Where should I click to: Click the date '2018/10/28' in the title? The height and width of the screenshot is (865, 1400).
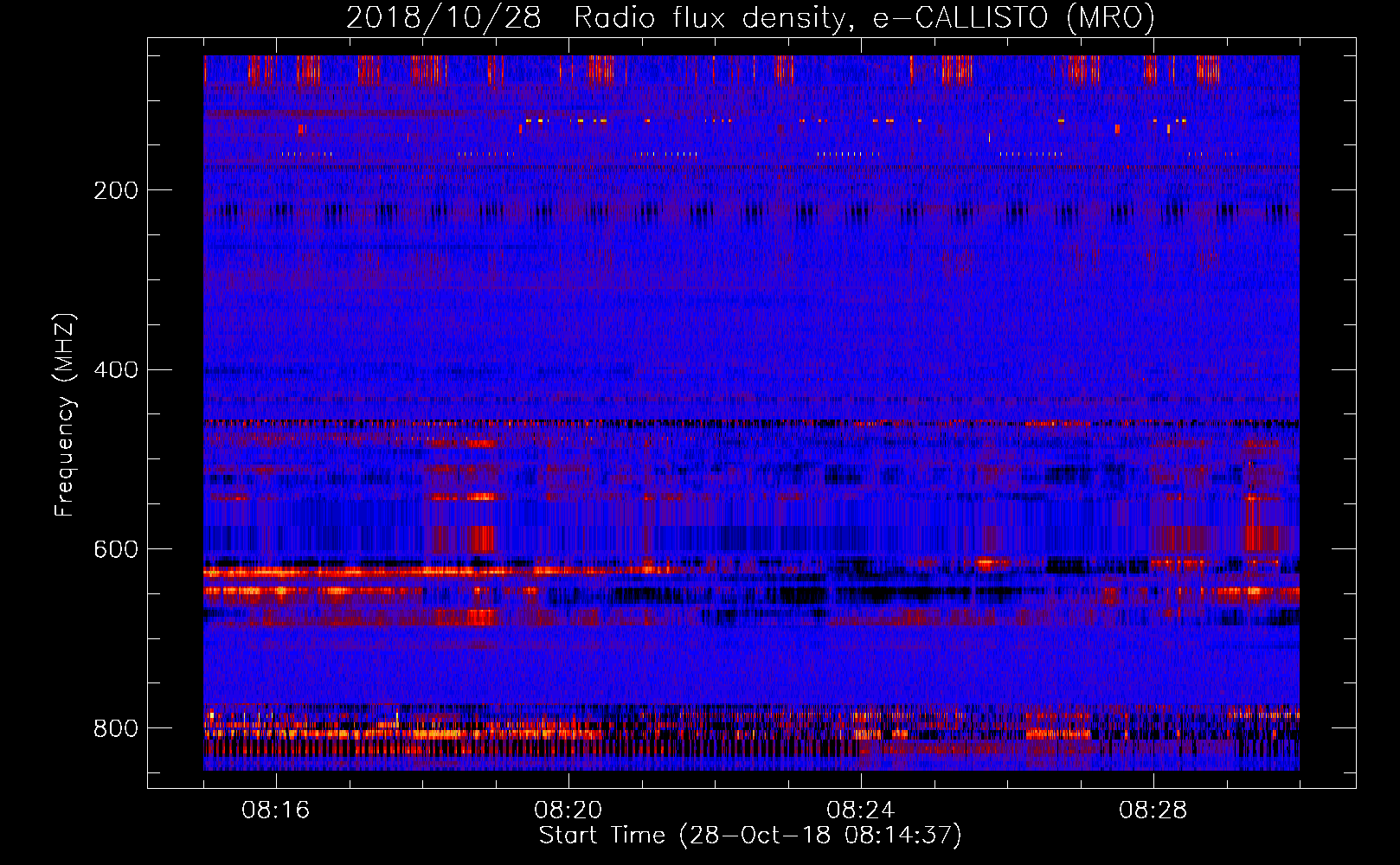(444, 18)
